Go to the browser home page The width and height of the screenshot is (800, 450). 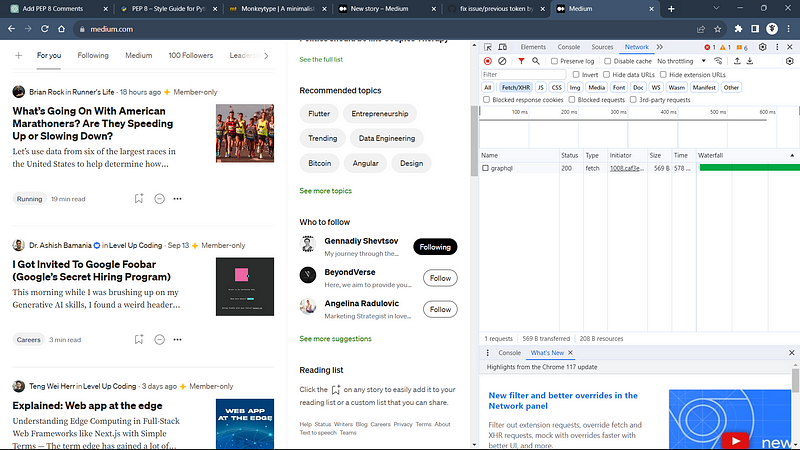[x=61, y=29]
